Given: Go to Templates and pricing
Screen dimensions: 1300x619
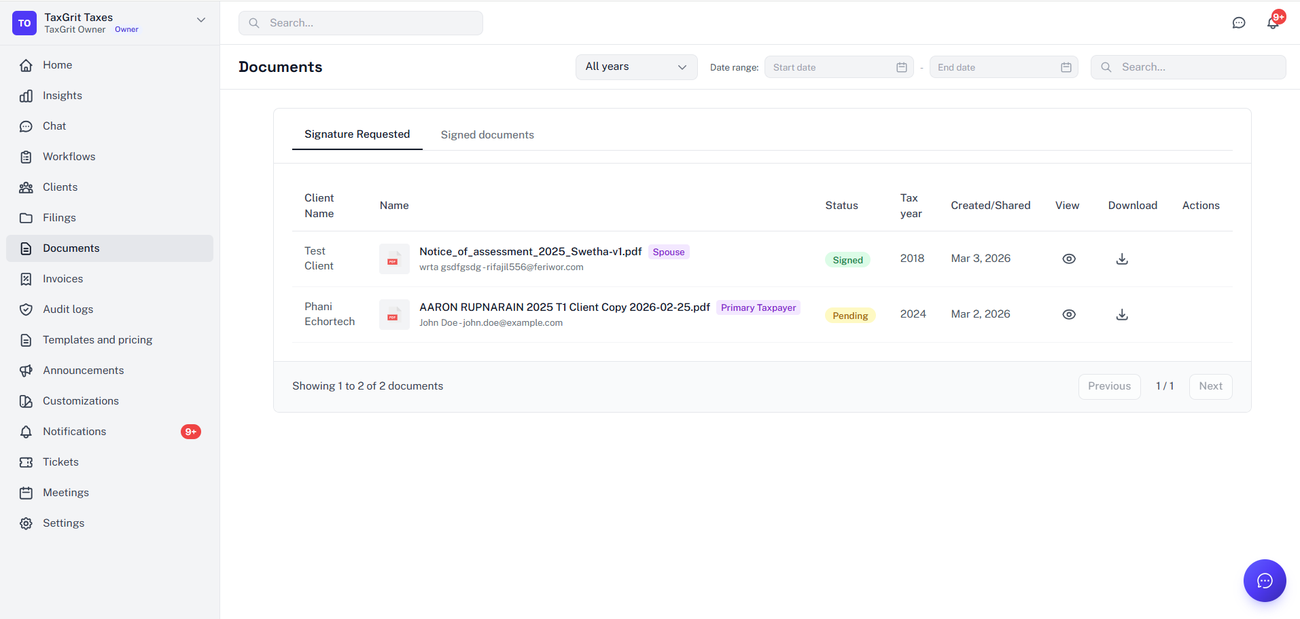Looking at the screenshot, I should click(x=109, y=340).
